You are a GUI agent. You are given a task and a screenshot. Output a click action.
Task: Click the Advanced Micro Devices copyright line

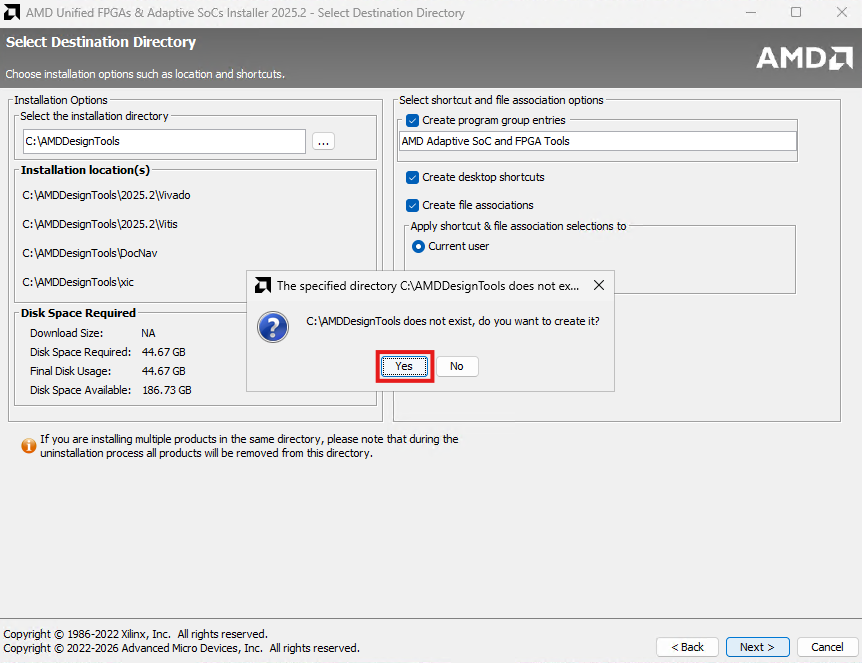pyautogui.click(x=182, y=648)
